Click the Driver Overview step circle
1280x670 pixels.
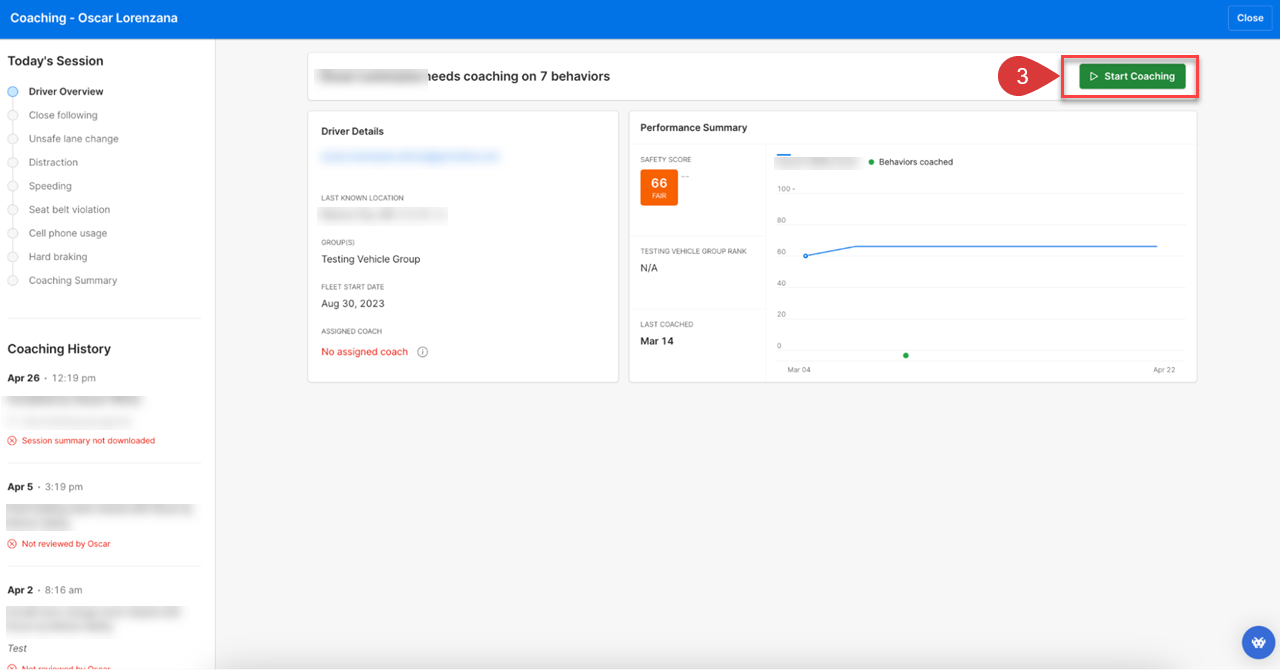[13, 92]
